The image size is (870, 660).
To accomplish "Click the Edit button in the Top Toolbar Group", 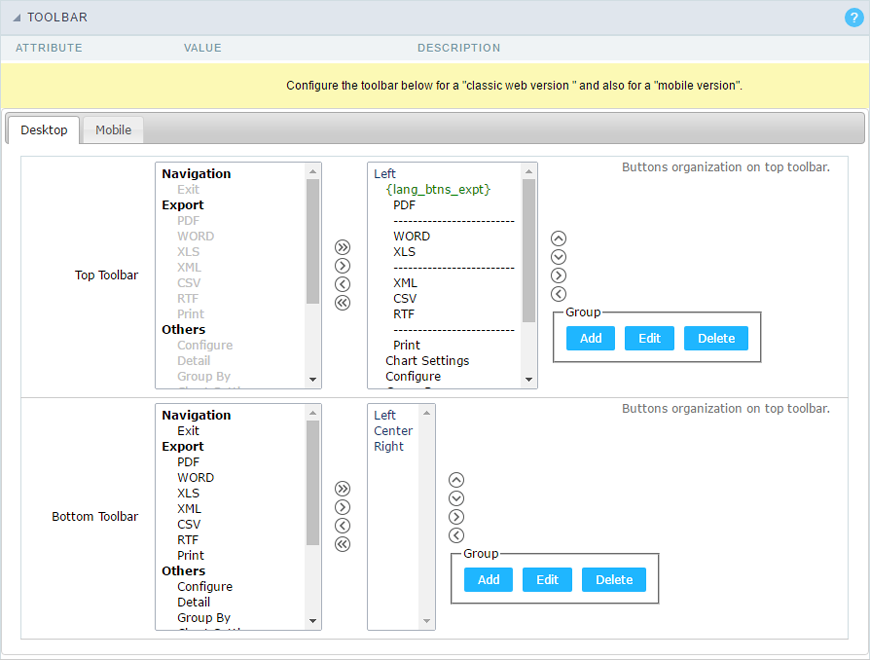I will coord(649,338).
